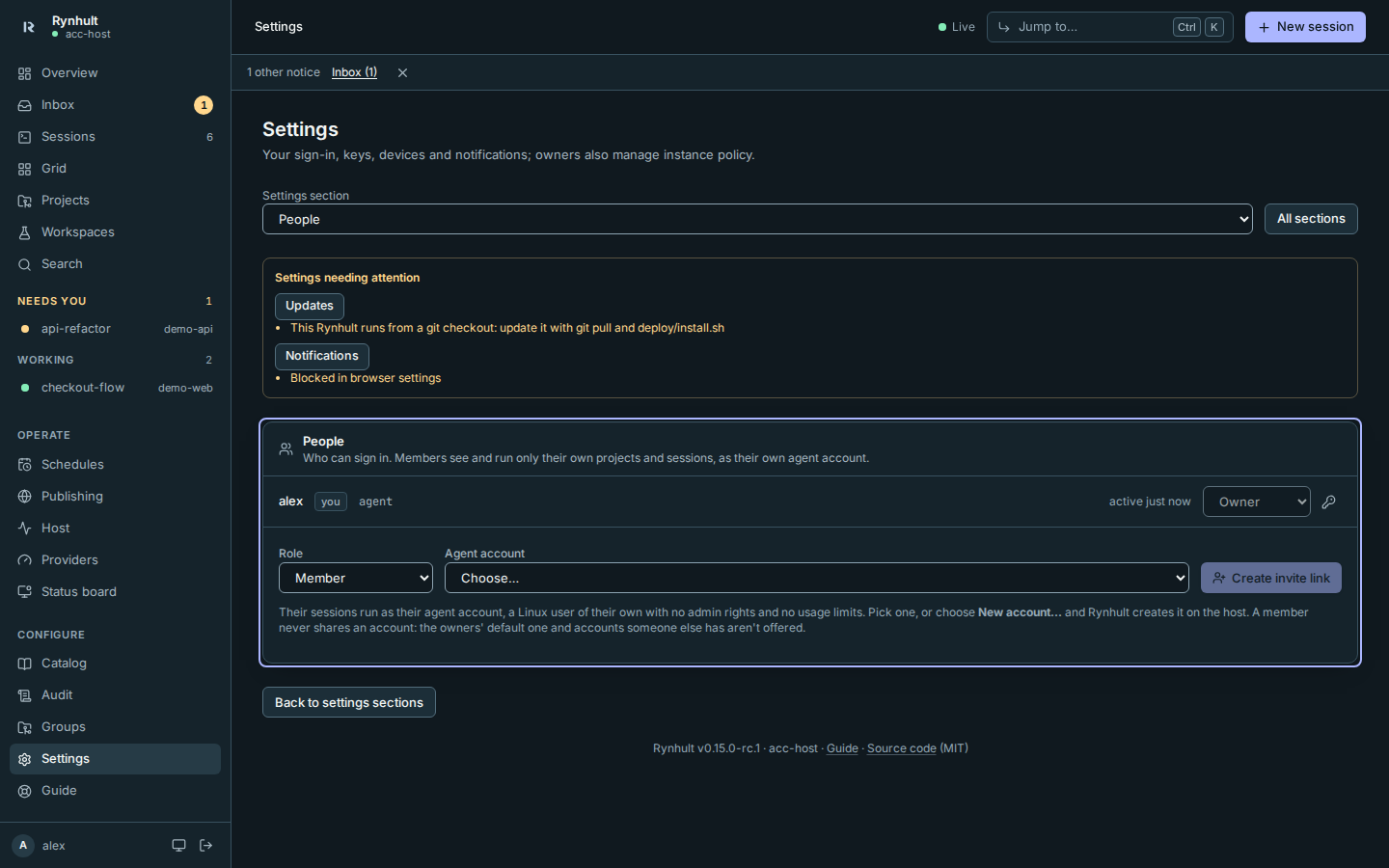Open the checkout-flow session
This screenshot has width=1389, height=868.
115,388
